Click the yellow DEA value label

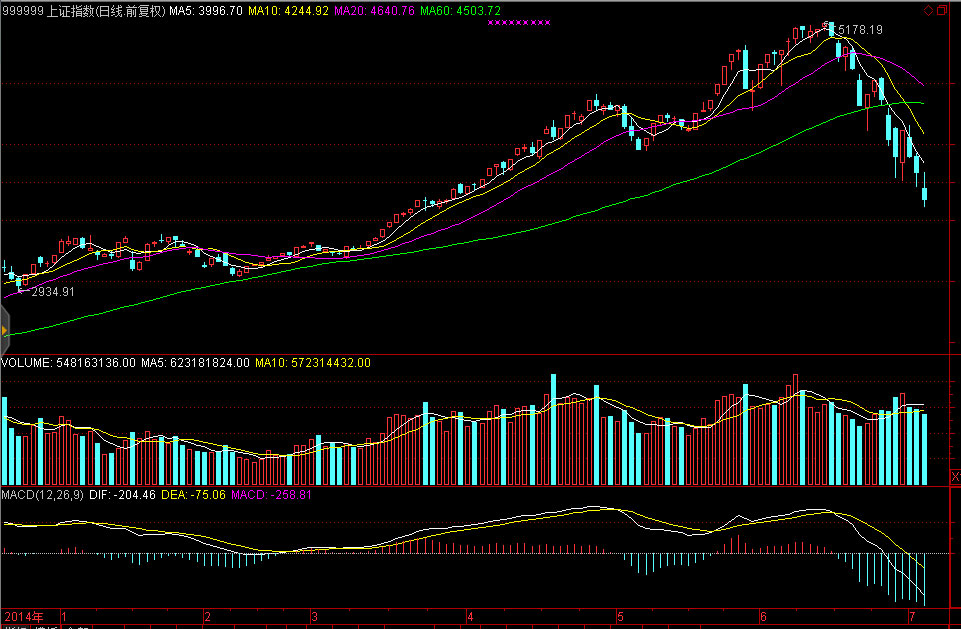tap(193, 494)
